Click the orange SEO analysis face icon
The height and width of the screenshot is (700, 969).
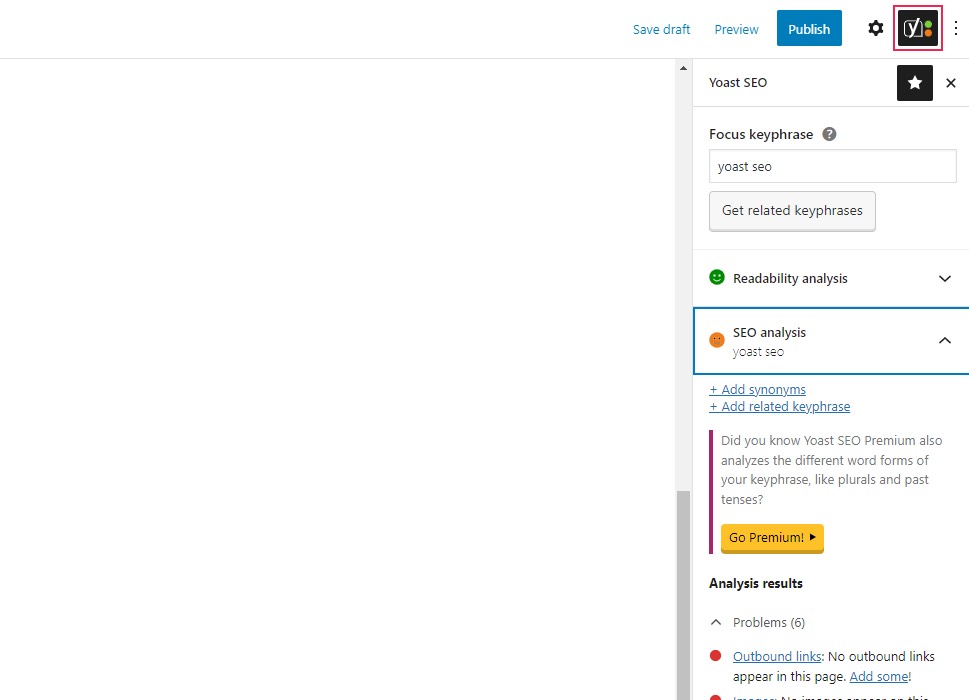716,339
